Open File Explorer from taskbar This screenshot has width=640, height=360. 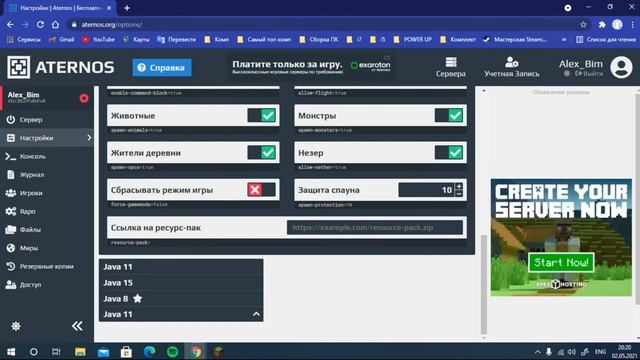pos(80,351)
